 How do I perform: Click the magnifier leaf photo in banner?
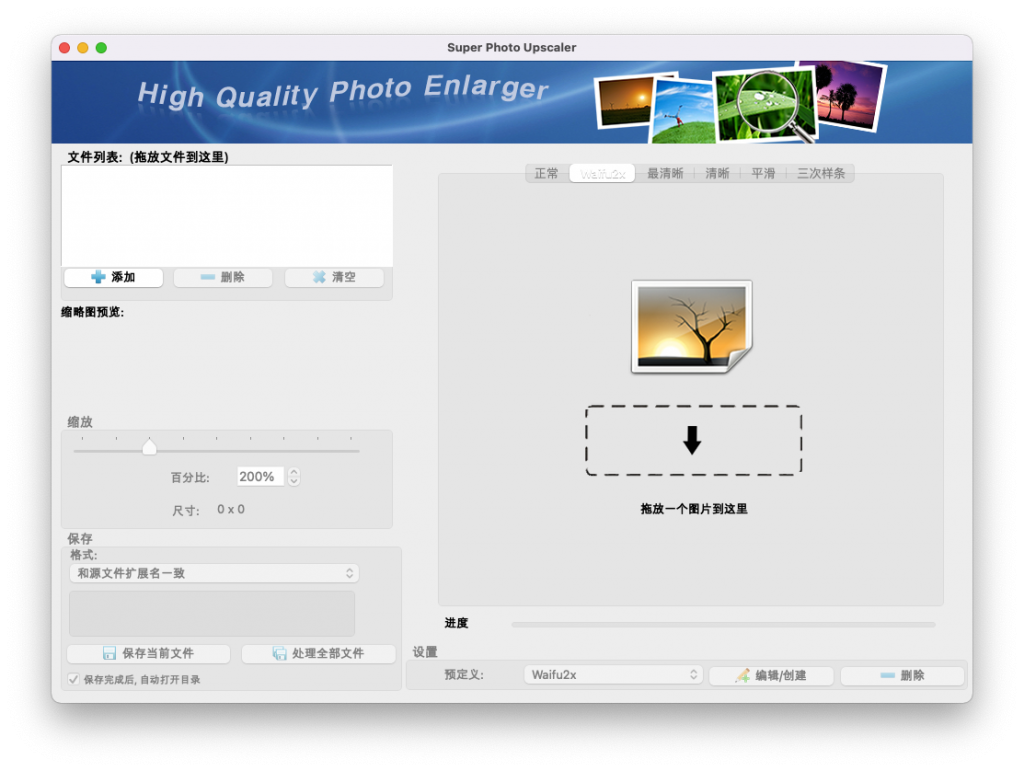pos(765,105)
